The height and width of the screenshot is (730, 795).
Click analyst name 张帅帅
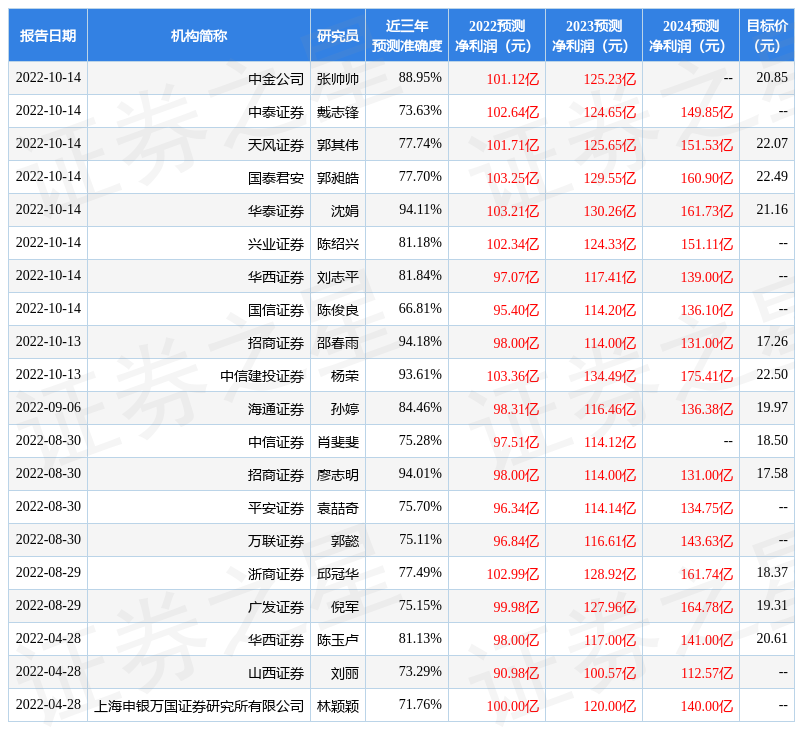pos(338,79)
